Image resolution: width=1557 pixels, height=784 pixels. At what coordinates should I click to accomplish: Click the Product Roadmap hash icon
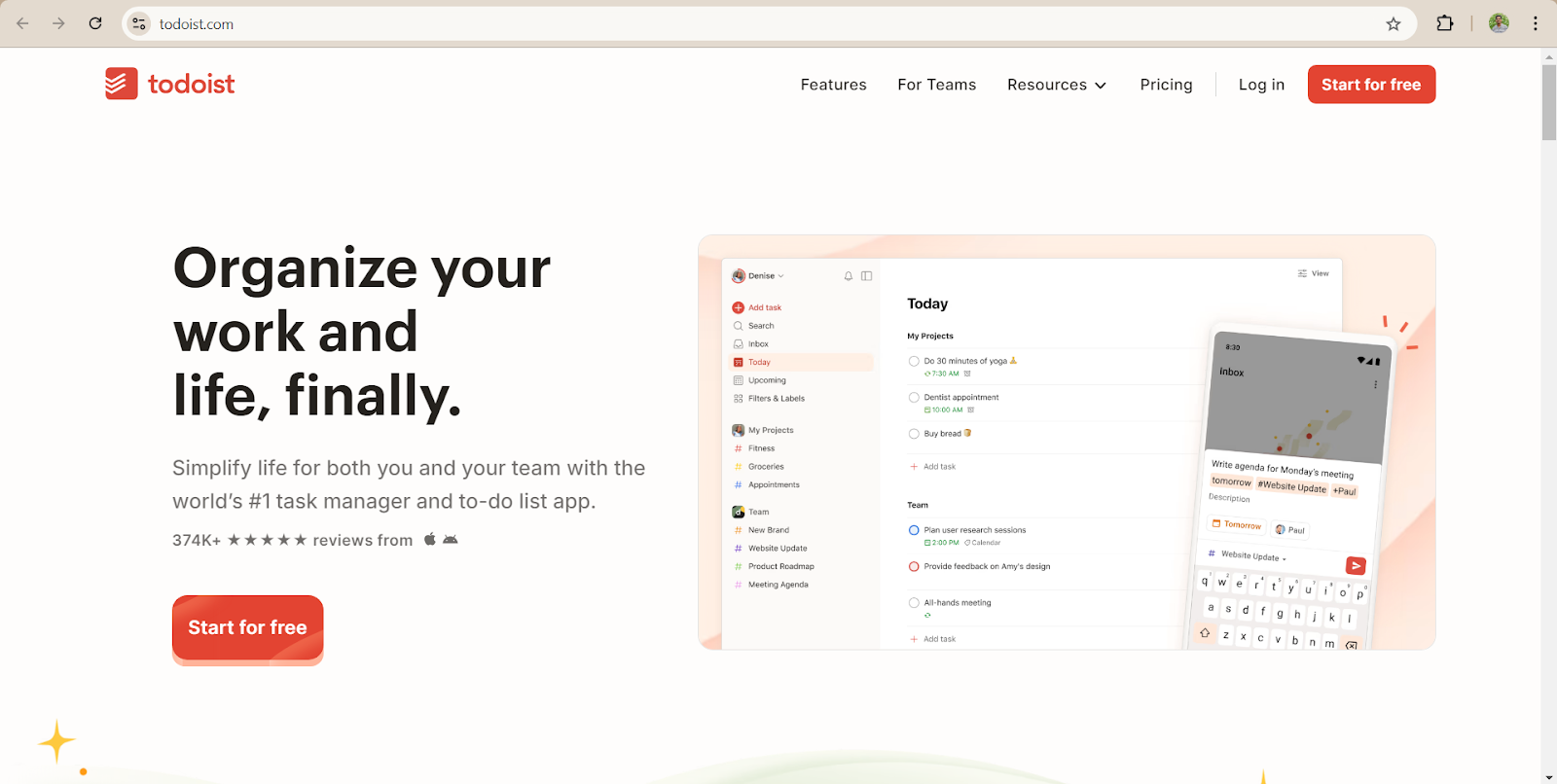pyautogui.click(x=738, y=566)
